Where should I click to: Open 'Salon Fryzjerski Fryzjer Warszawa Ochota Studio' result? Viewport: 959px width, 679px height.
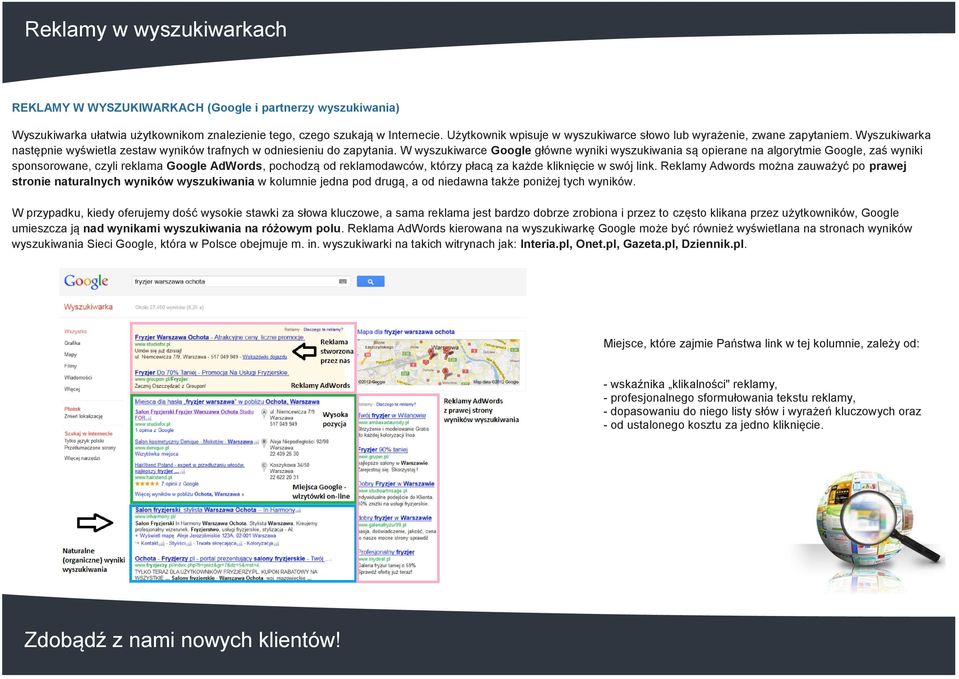(194, 415)
